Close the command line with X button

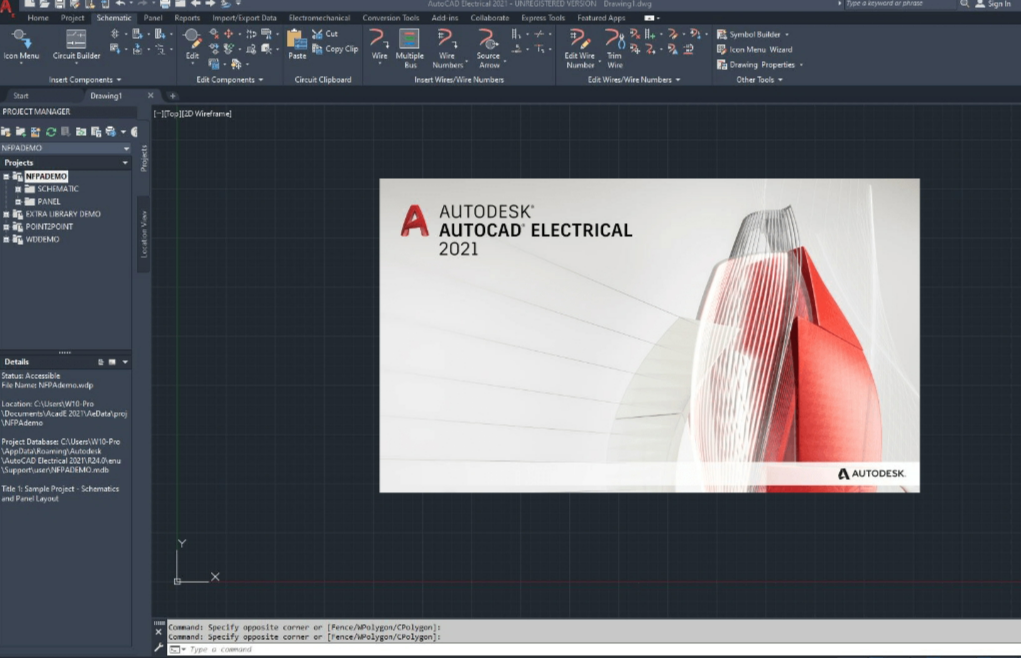(158, 632)
